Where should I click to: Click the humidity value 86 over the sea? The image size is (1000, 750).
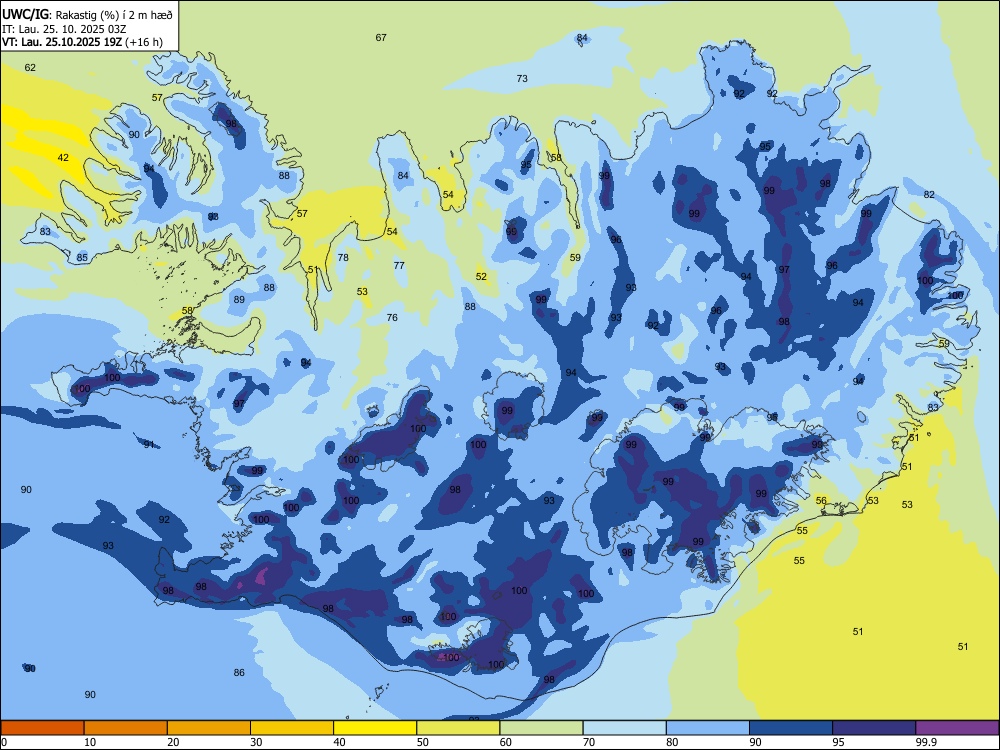click(239, 672)
